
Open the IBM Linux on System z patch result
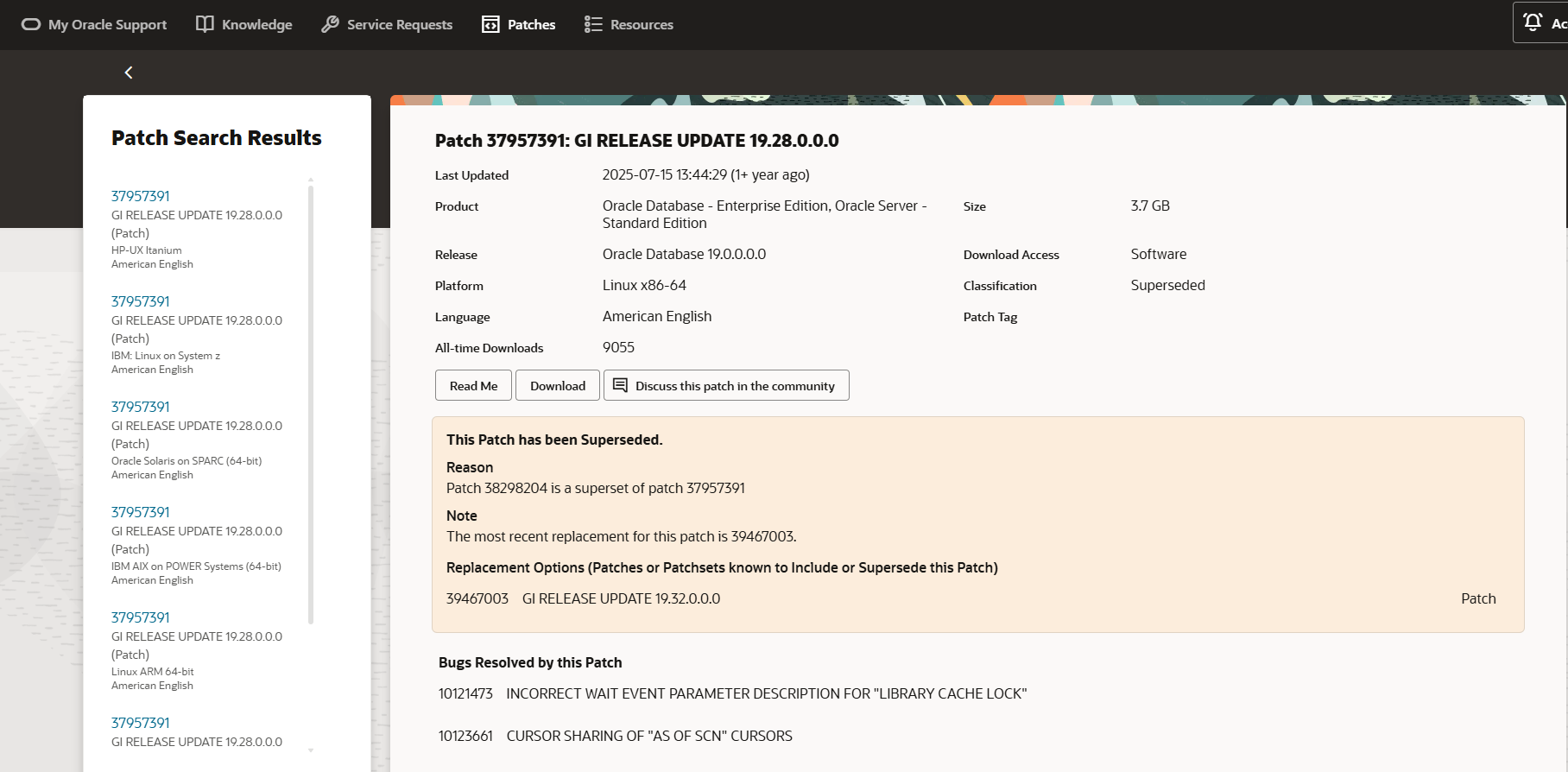141,301
